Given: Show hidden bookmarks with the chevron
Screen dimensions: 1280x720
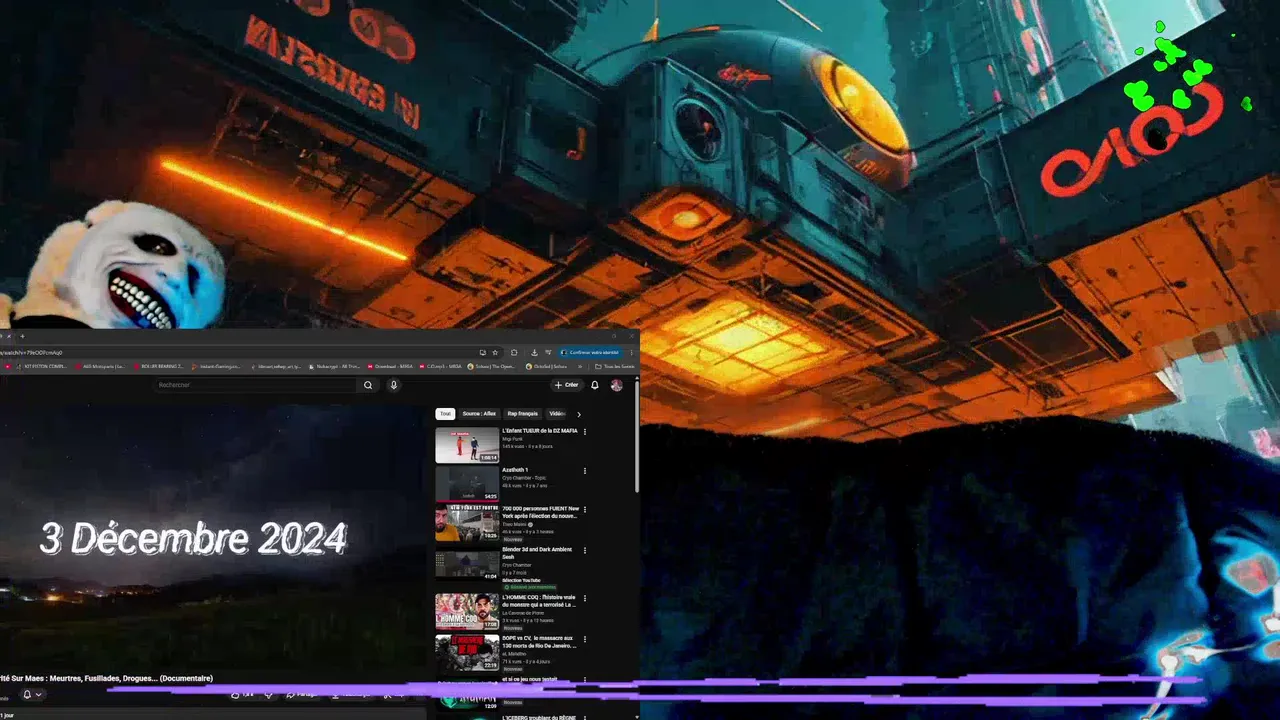Looking at the screenshot, I should click(582, 367).
